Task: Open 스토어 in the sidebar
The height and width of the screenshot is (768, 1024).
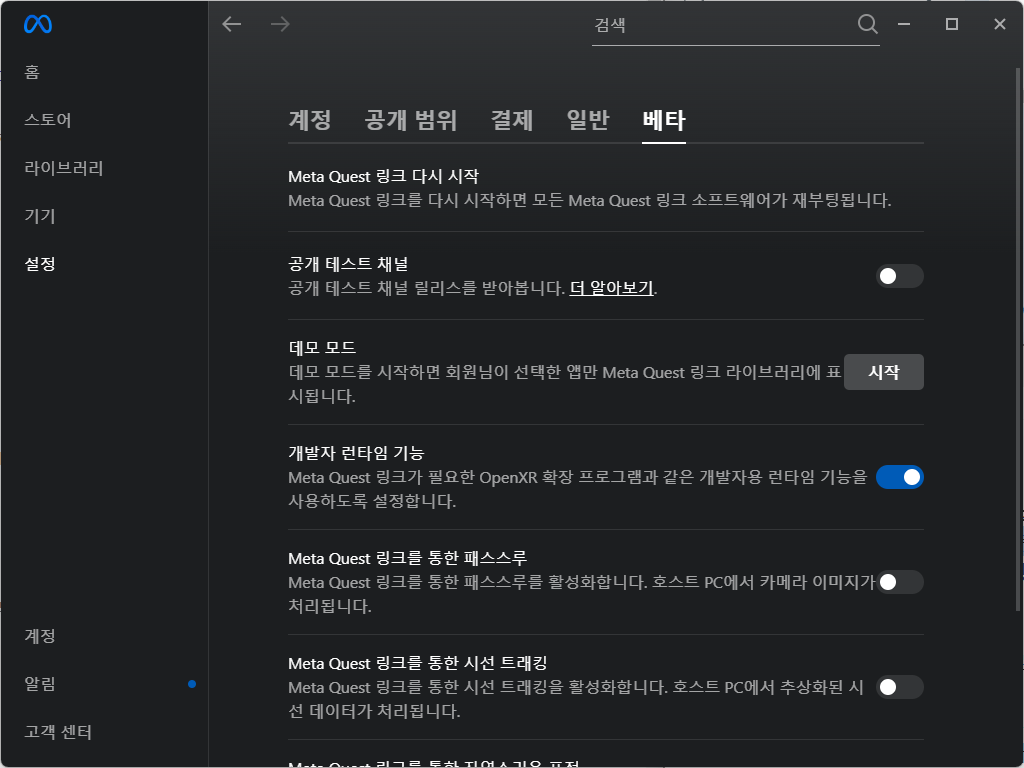Action: point(48,120)
